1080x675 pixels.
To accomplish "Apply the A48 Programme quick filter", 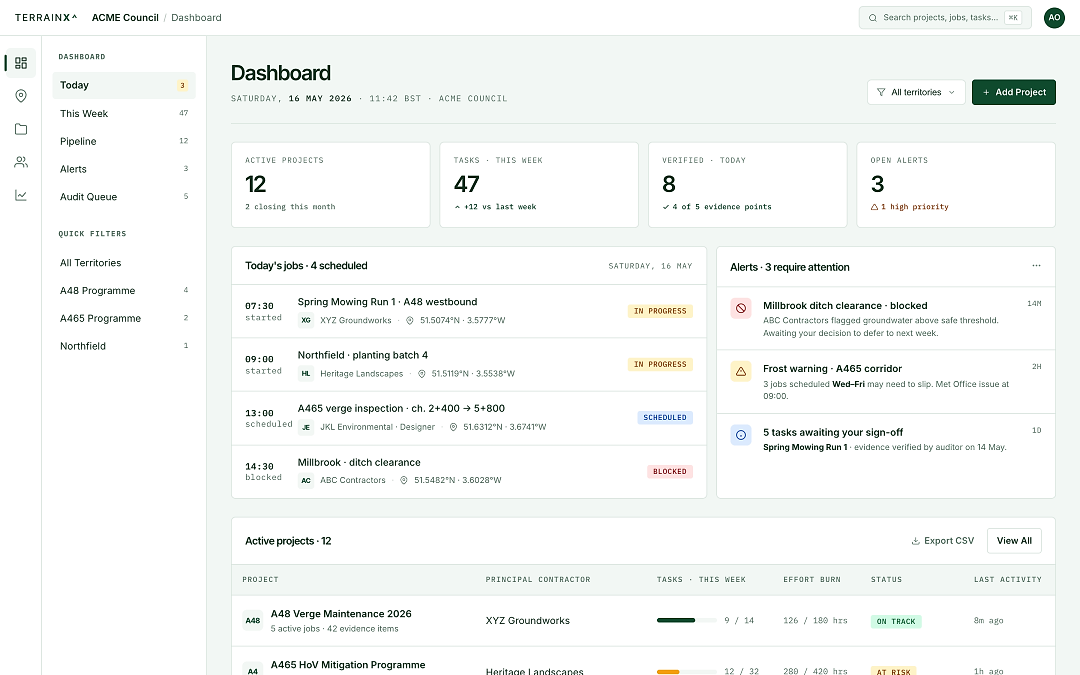I will tap(124, 291).
